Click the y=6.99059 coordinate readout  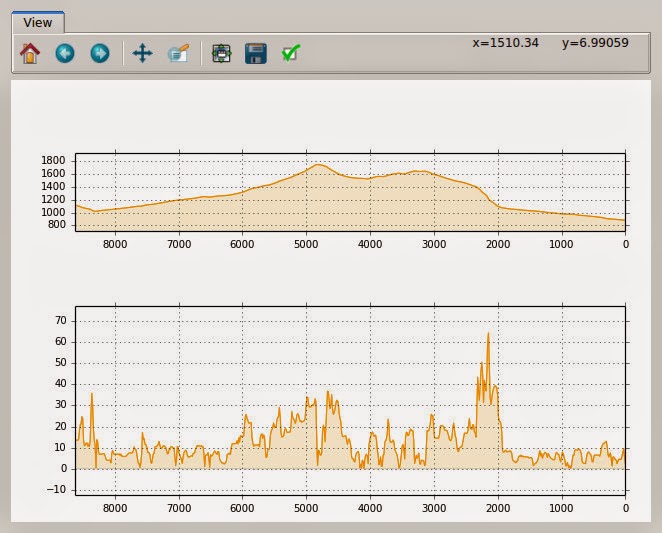coord(595,43)
